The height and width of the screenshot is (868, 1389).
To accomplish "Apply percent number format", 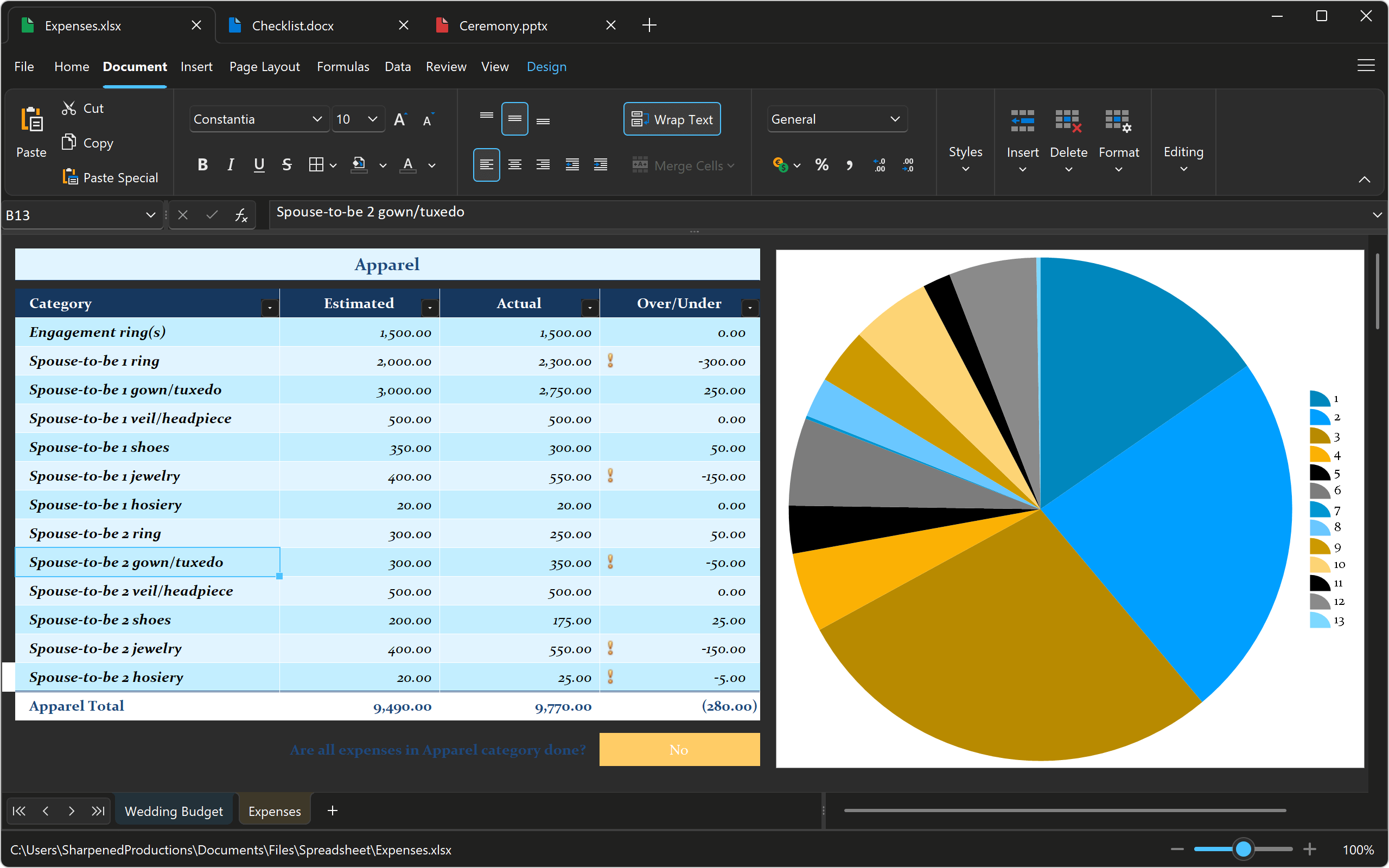I will (821, 165).
